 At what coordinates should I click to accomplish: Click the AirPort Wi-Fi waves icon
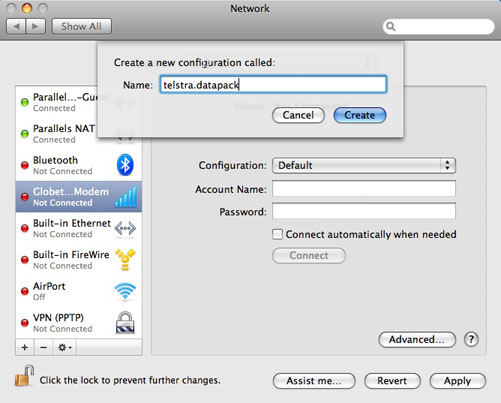(x=125, y=291)
